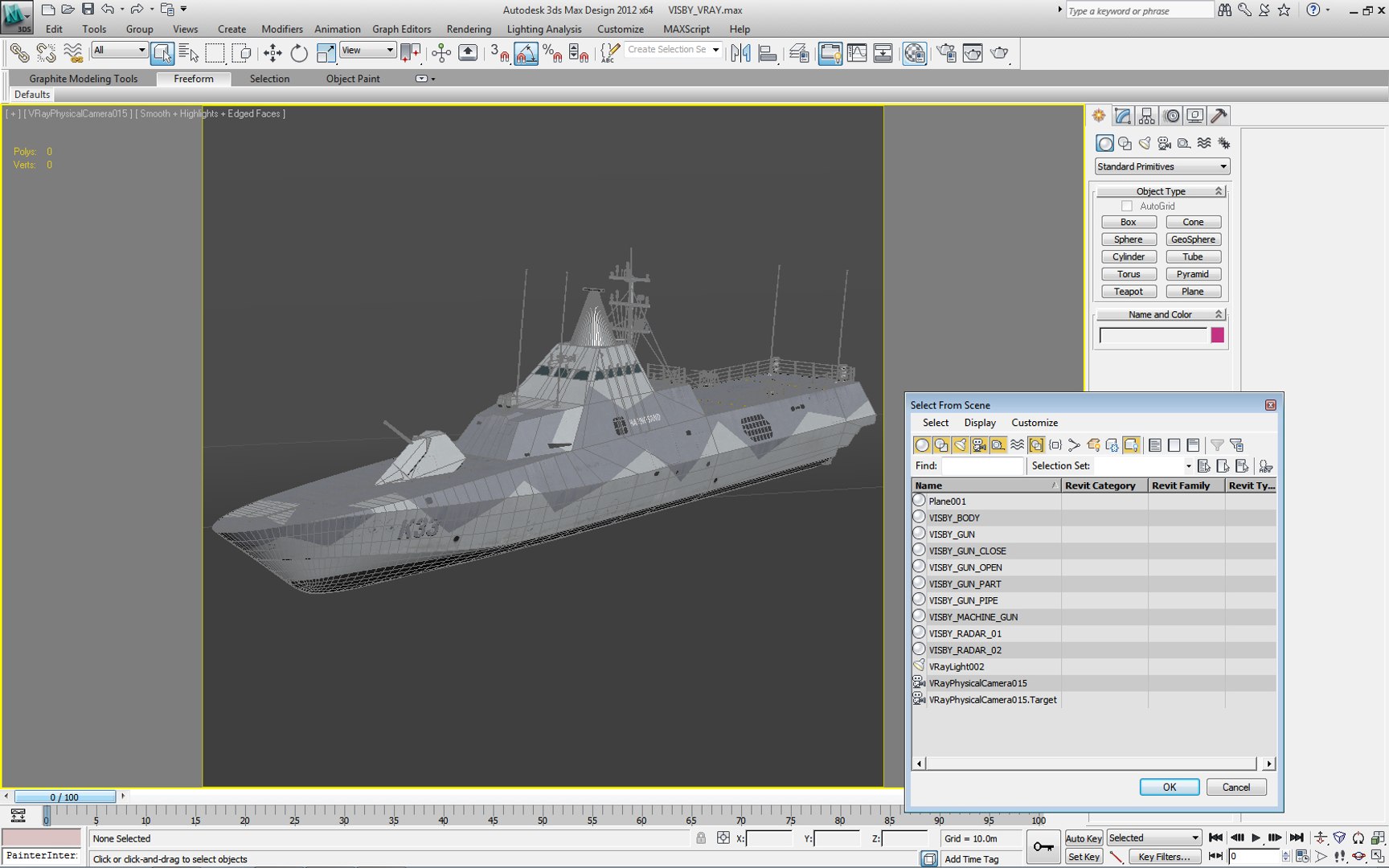Show the Shapes creation category
The width and height of the screenshot is (1389, 868).
coord(1125,143)
